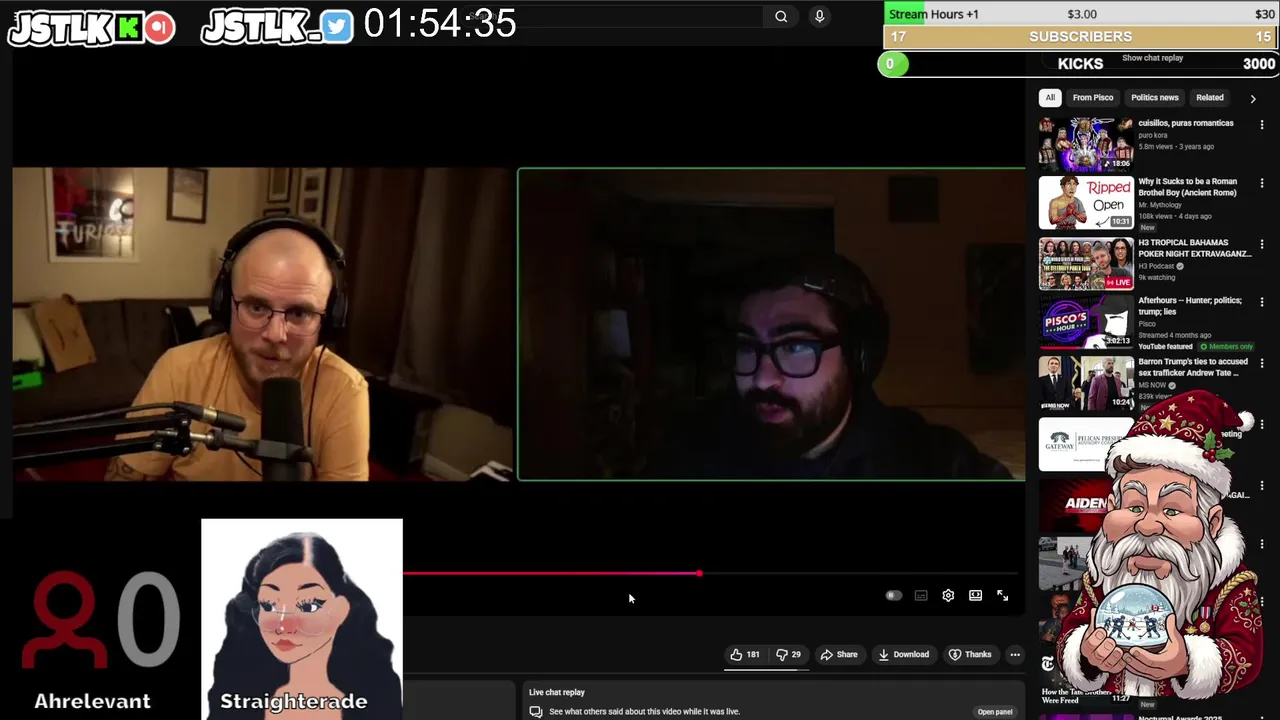Click the bald streamer's webcam video

coord(262,324)
